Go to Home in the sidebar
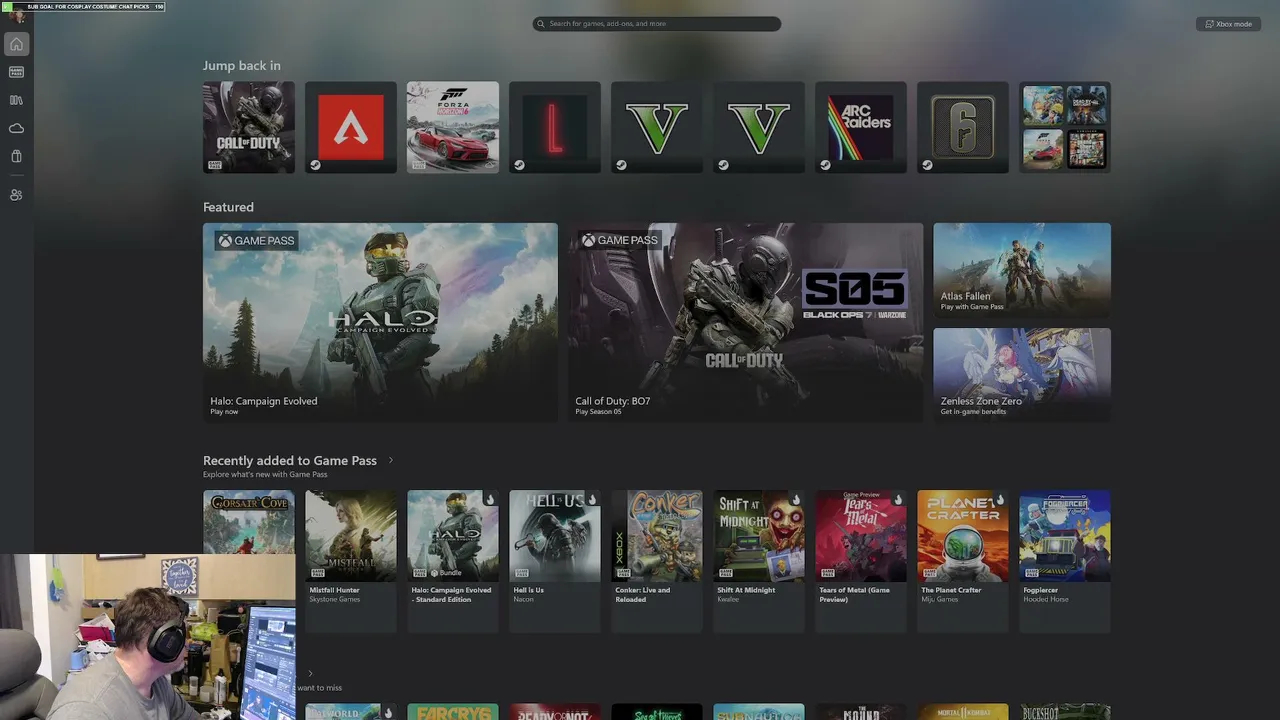 point(16,44)
